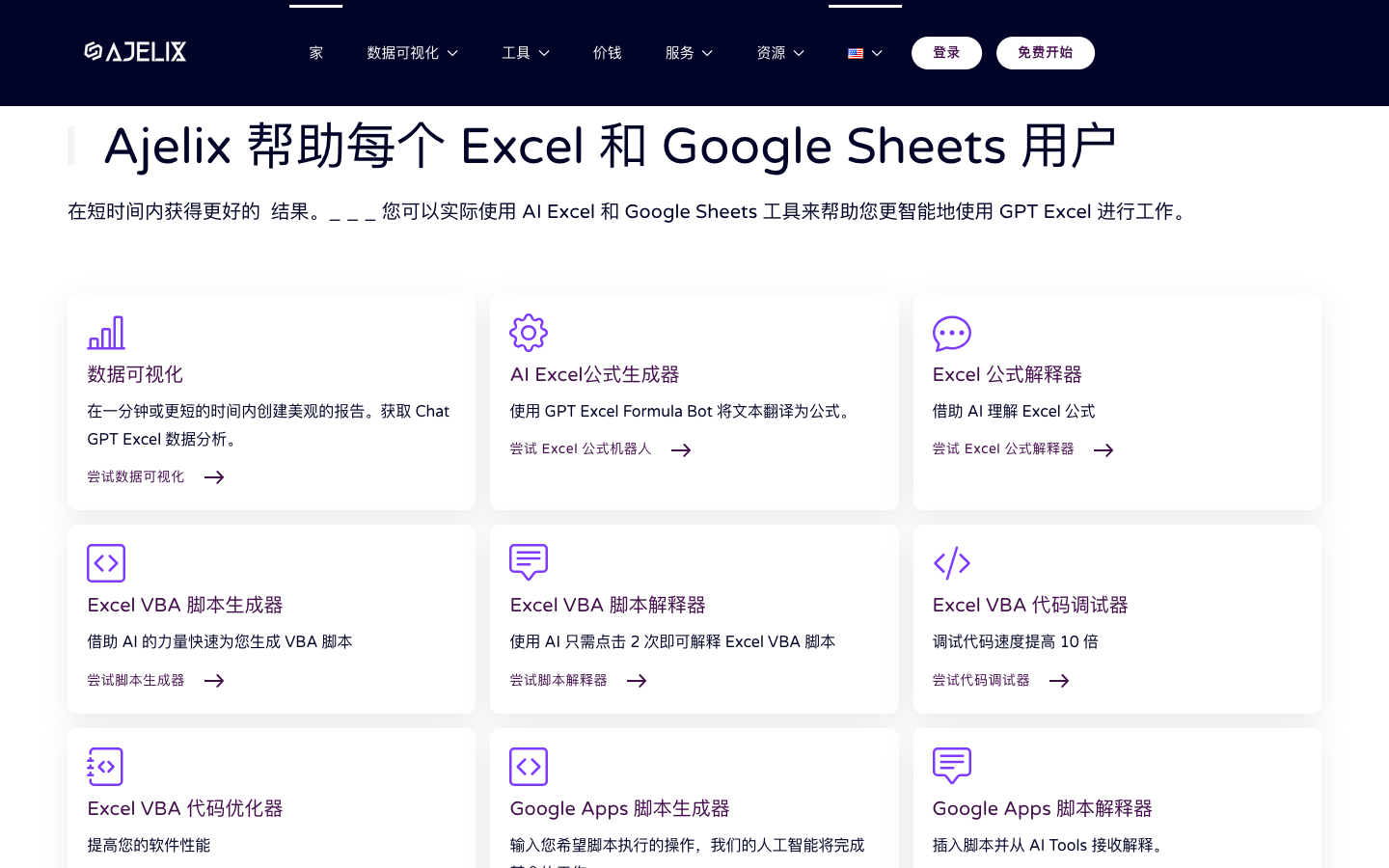
Task: Click the chat bubble icon for Excel 公式解释器
Action: (952, 334)
